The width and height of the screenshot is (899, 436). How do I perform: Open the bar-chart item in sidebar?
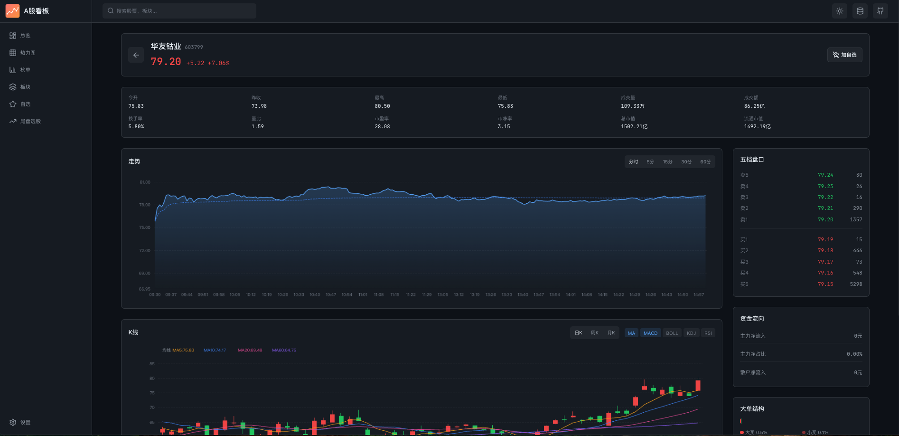tap(13, 70)
